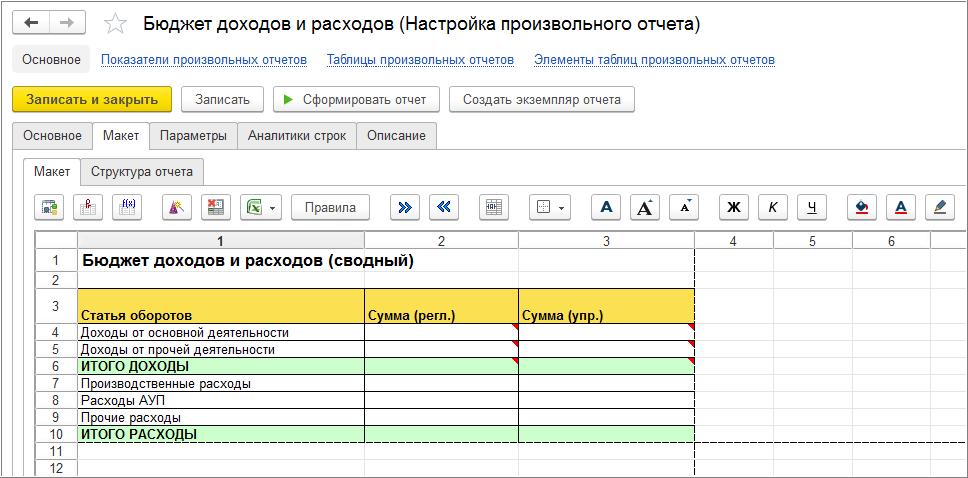
Task: Click the bold Ж formatting button
Action: (x=733, y=208)
